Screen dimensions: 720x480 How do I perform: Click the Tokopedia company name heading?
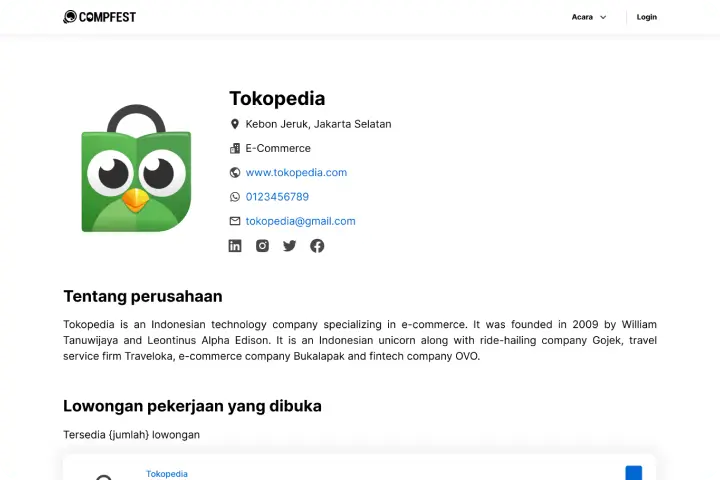pyautogui.click(x=277, y=98)
